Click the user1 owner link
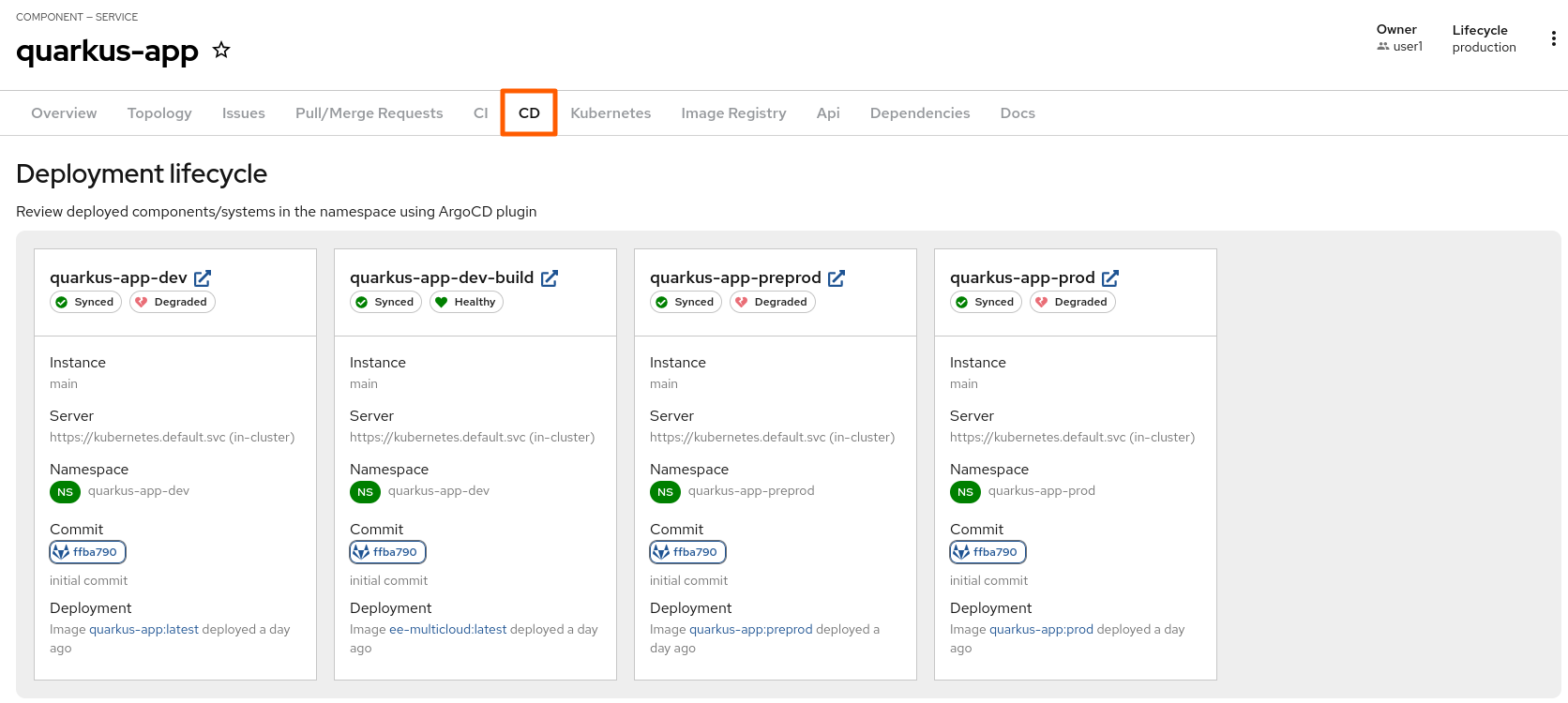This screenshot has width=1568, height=703. 1407,47
